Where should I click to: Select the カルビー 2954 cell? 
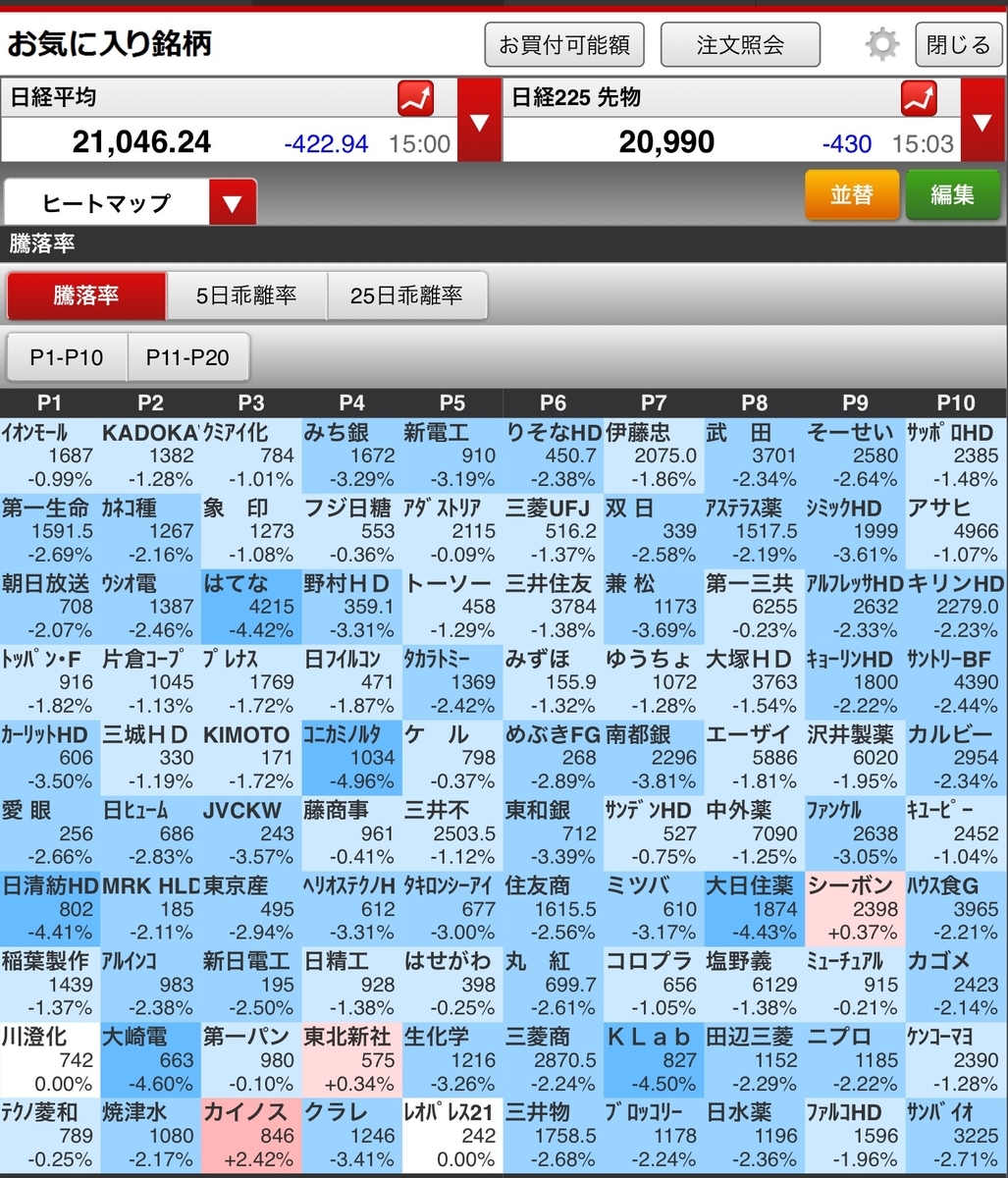tap(956, 758)
